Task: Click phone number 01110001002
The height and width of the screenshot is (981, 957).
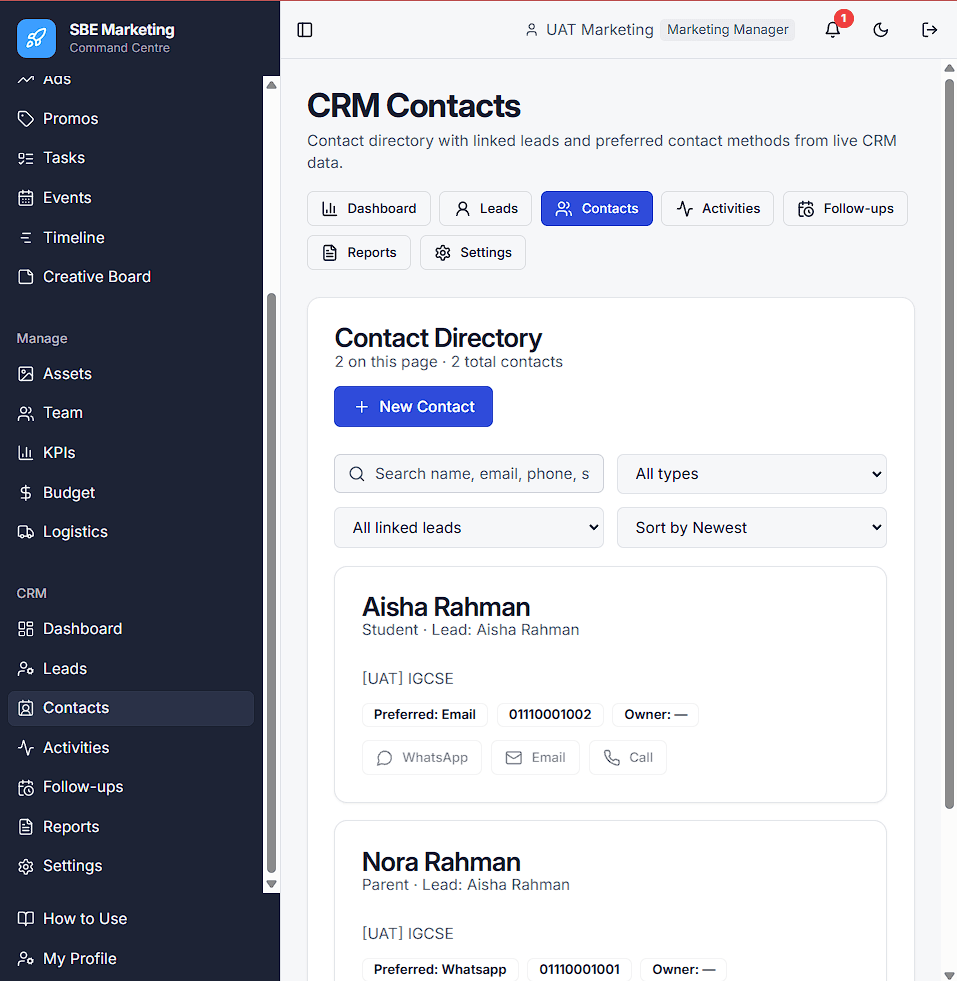Action: coord(550,714)
